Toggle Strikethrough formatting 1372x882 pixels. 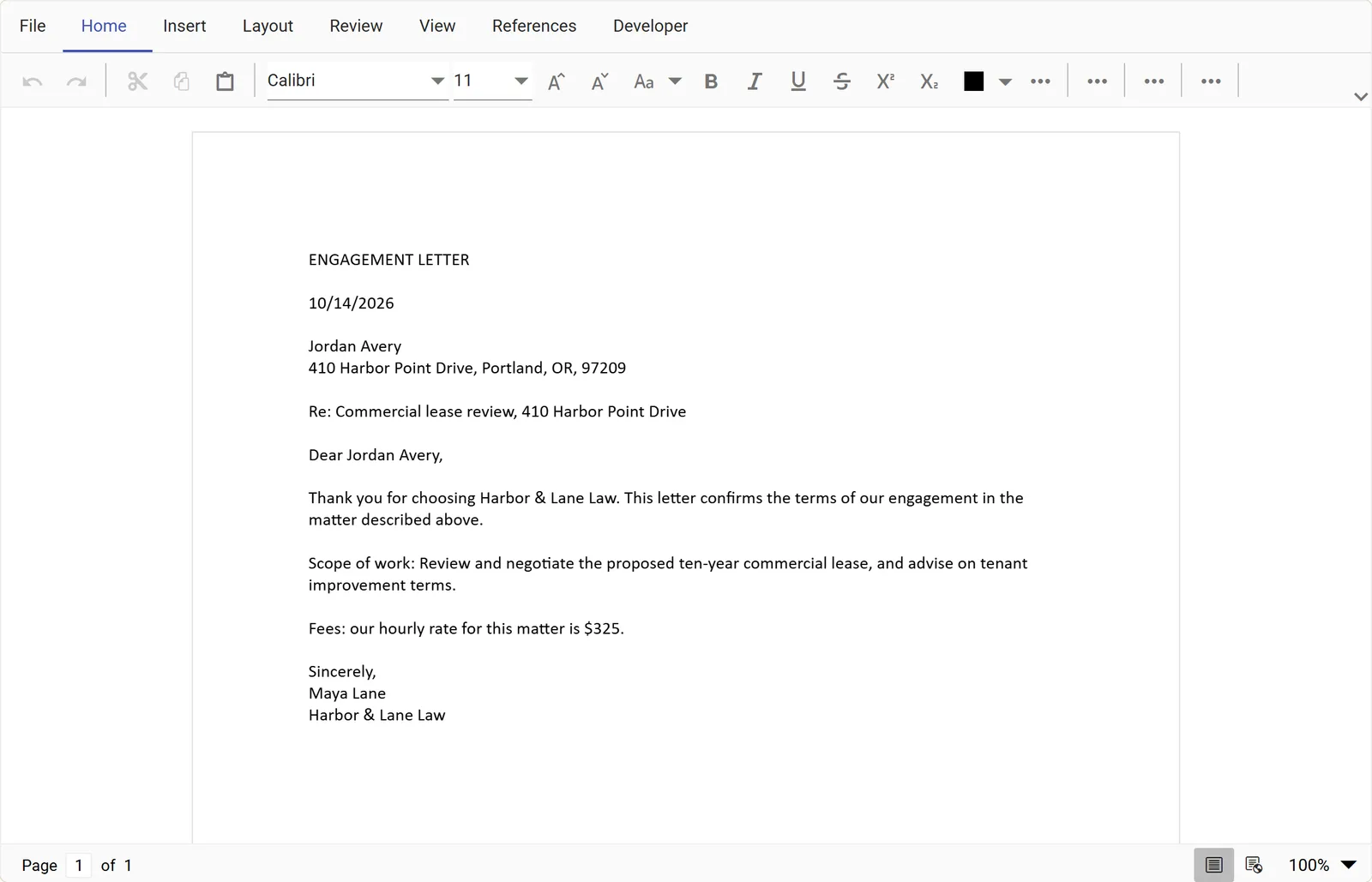[x=842, y=81]
